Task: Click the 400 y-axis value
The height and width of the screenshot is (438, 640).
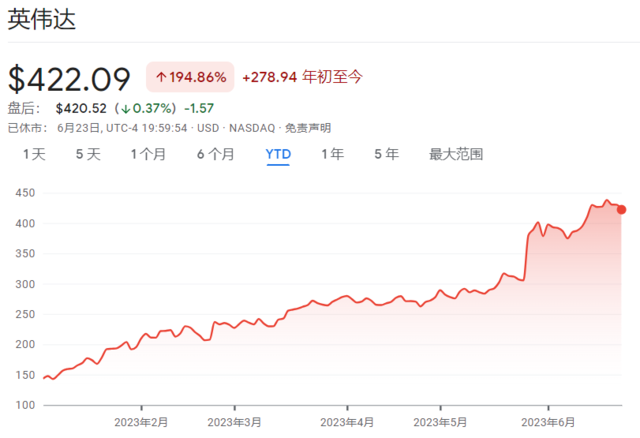Action: point(25,223)
